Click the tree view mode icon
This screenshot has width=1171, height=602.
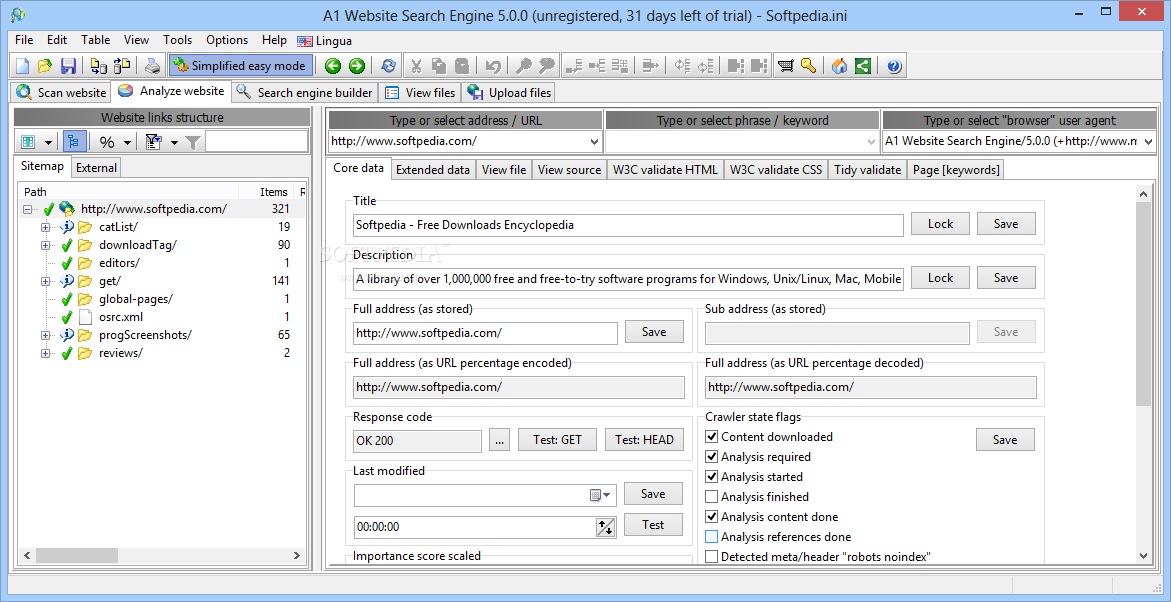click(74, 142)
